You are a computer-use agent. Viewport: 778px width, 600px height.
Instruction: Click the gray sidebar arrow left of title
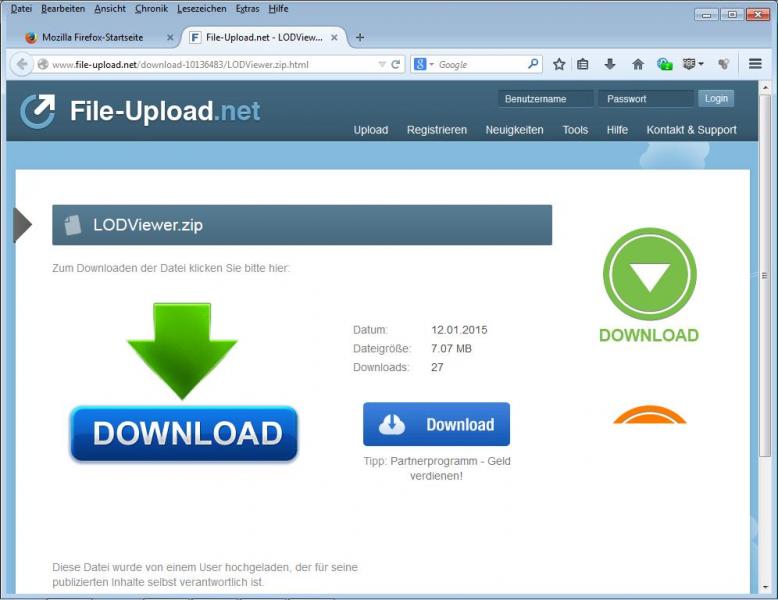tap(22, 225)
